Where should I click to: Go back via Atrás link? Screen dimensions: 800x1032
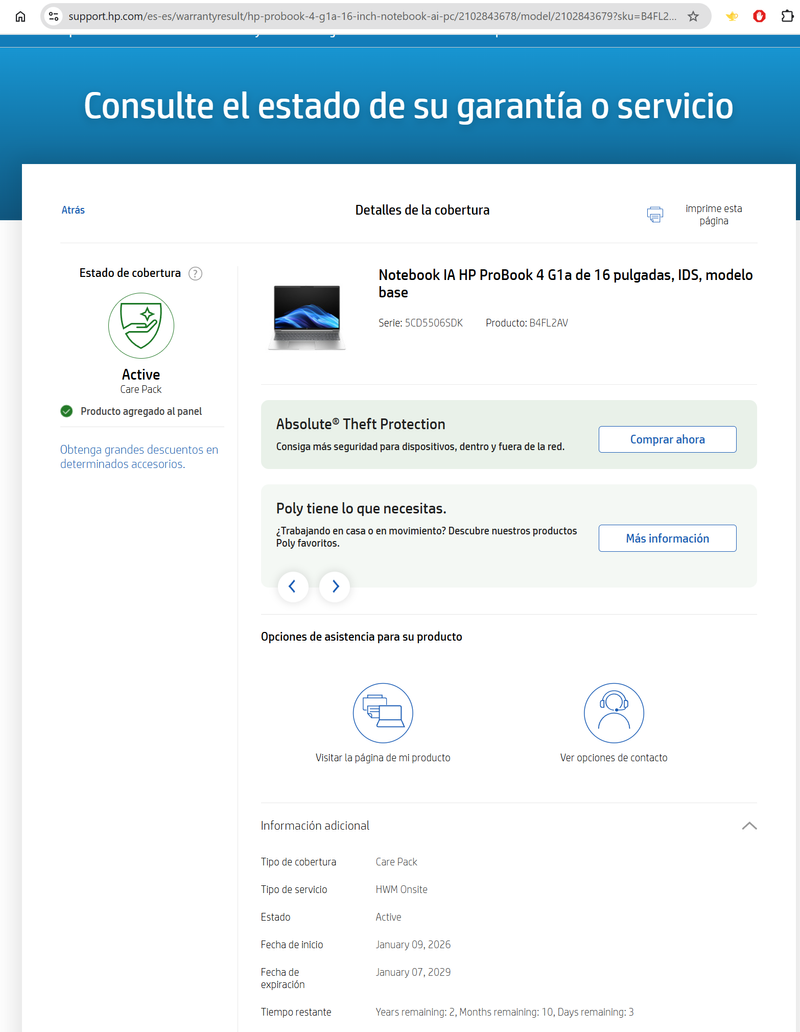73,210
